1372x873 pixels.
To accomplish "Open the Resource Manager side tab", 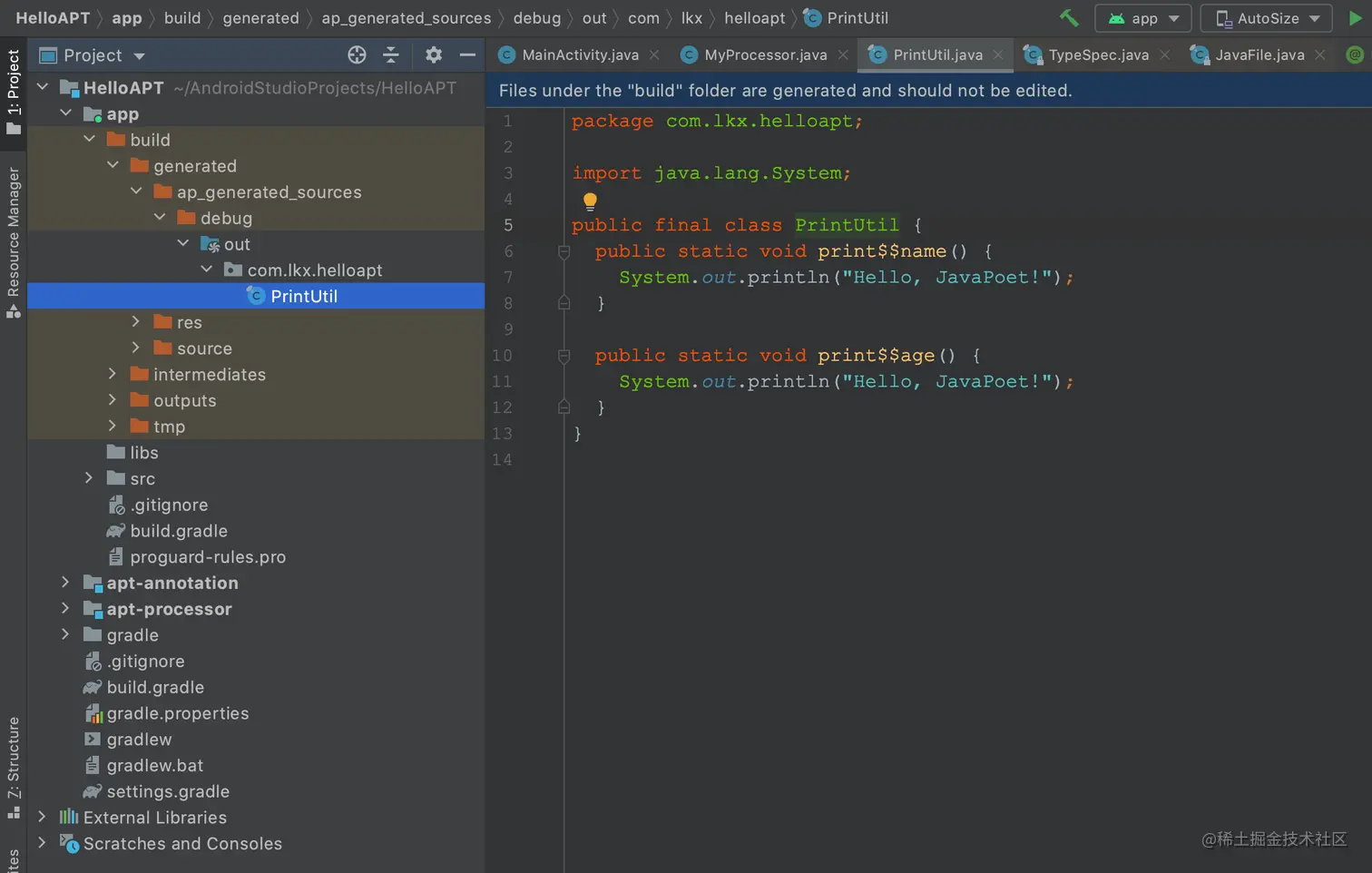I will tap(14, 241).
